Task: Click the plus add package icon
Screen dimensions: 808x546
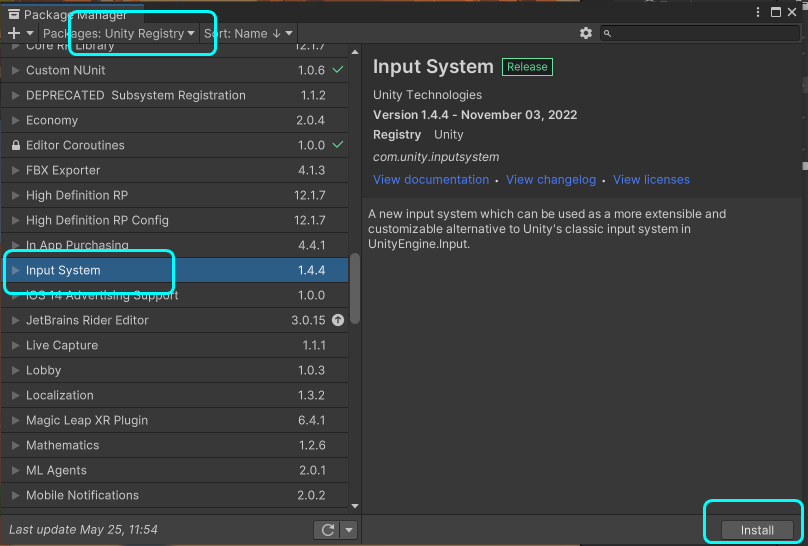Action: (14, 33)
